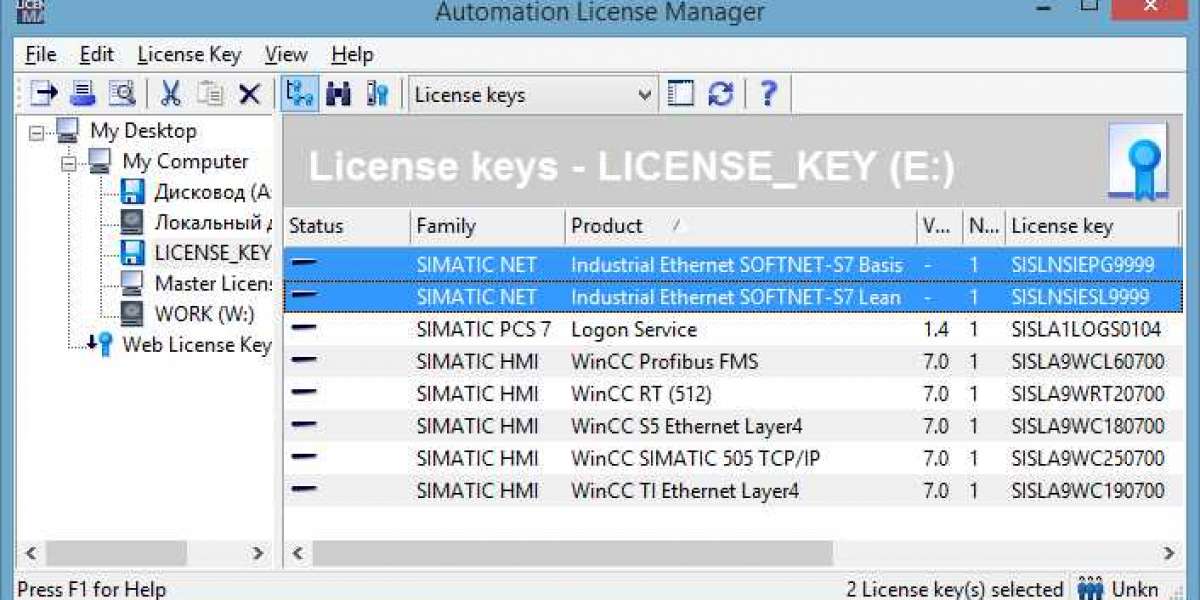Select the WORK (W:) drive in the sidebar
Screen dimensions: 1200x600
[206, 314]
